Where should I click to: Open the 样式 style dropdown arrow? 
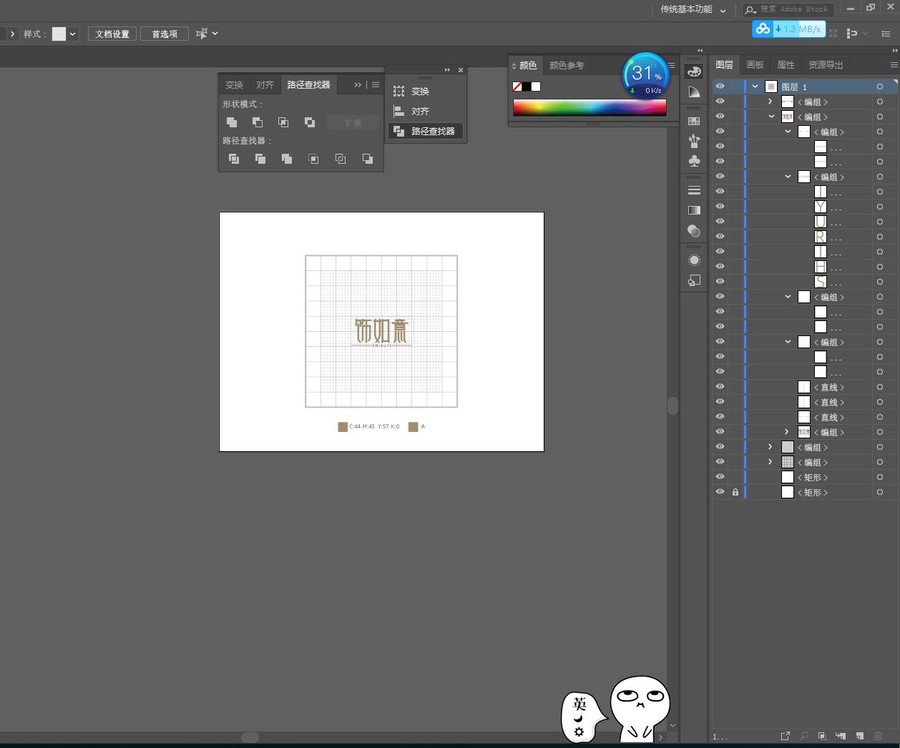pos(73,34)
